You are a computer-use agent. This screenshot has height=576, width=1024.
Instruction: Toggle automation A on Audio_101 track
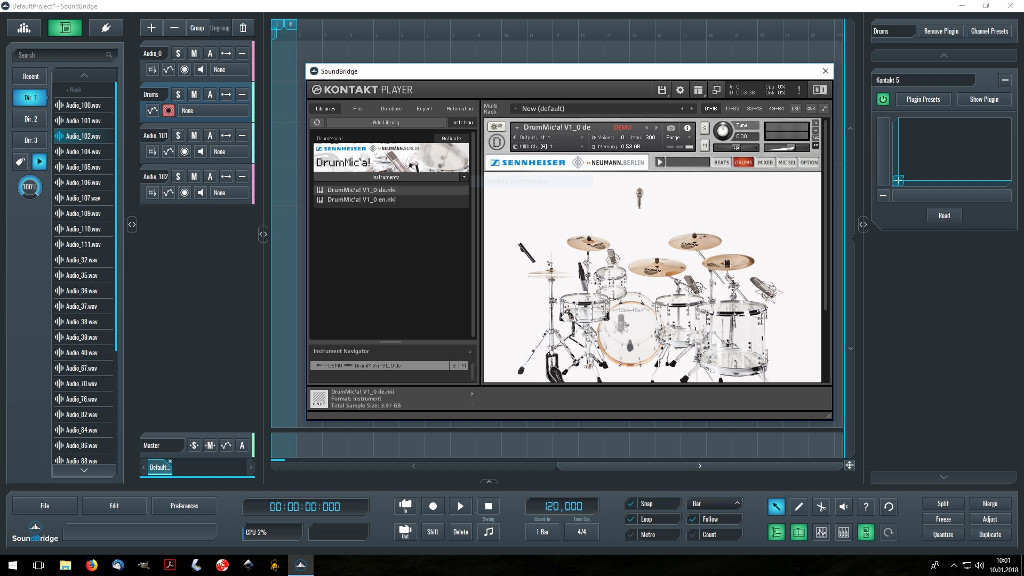point(210,136)
